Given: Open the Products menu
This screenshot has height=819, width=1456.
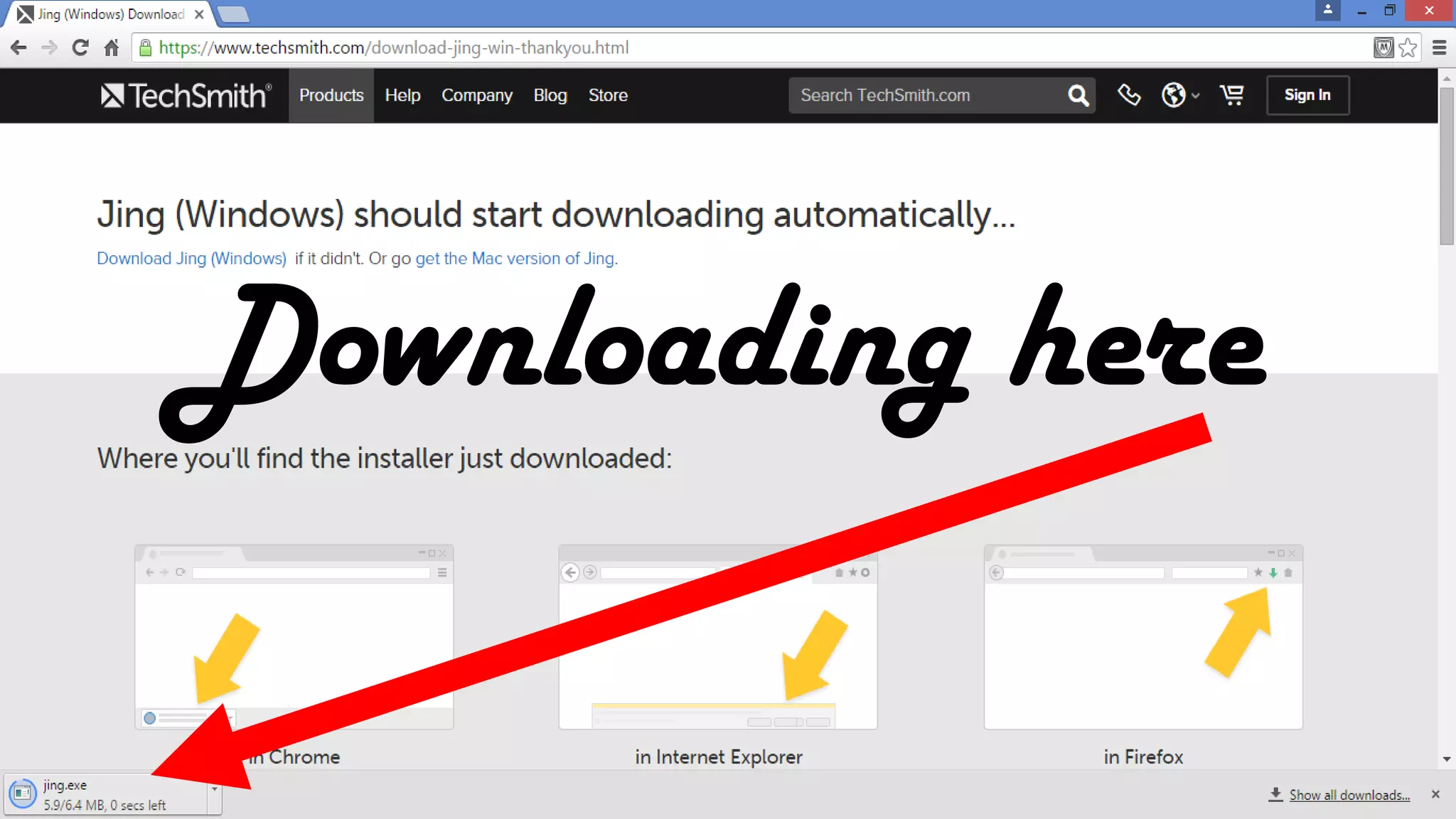Looking at the screenshot, I should pos(331,95).
